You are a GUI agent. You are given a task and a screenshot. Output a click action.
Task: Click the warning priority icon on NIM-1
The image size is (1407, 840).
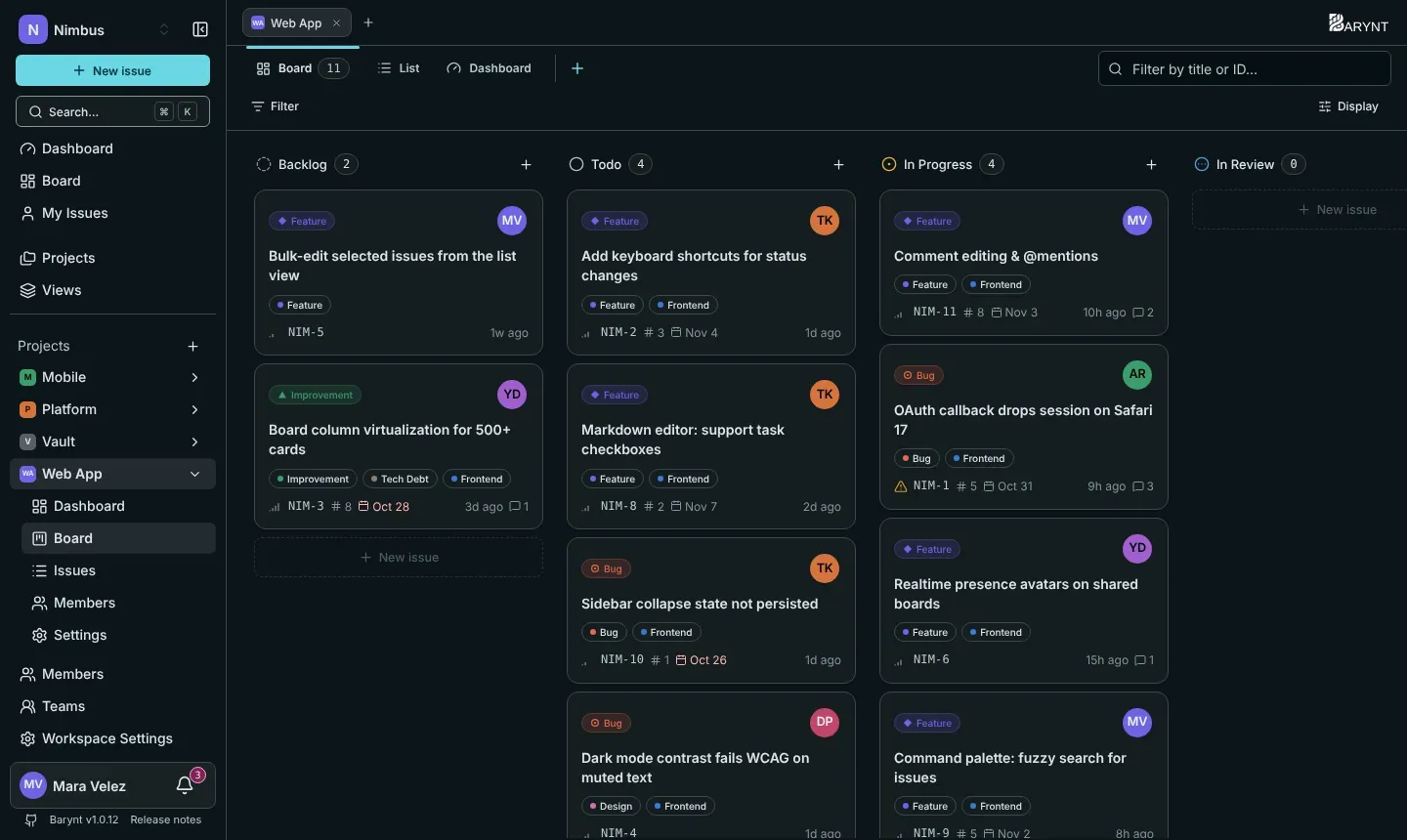901,486
